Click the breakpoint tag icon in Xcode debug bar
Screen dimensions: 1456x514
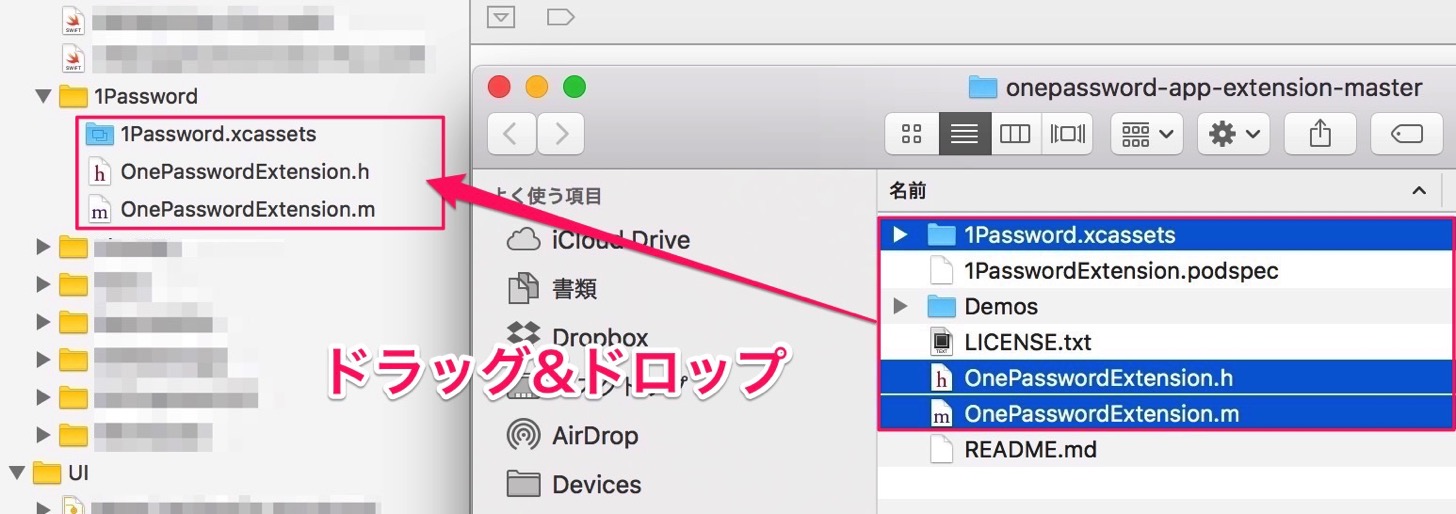pos(561,17)
